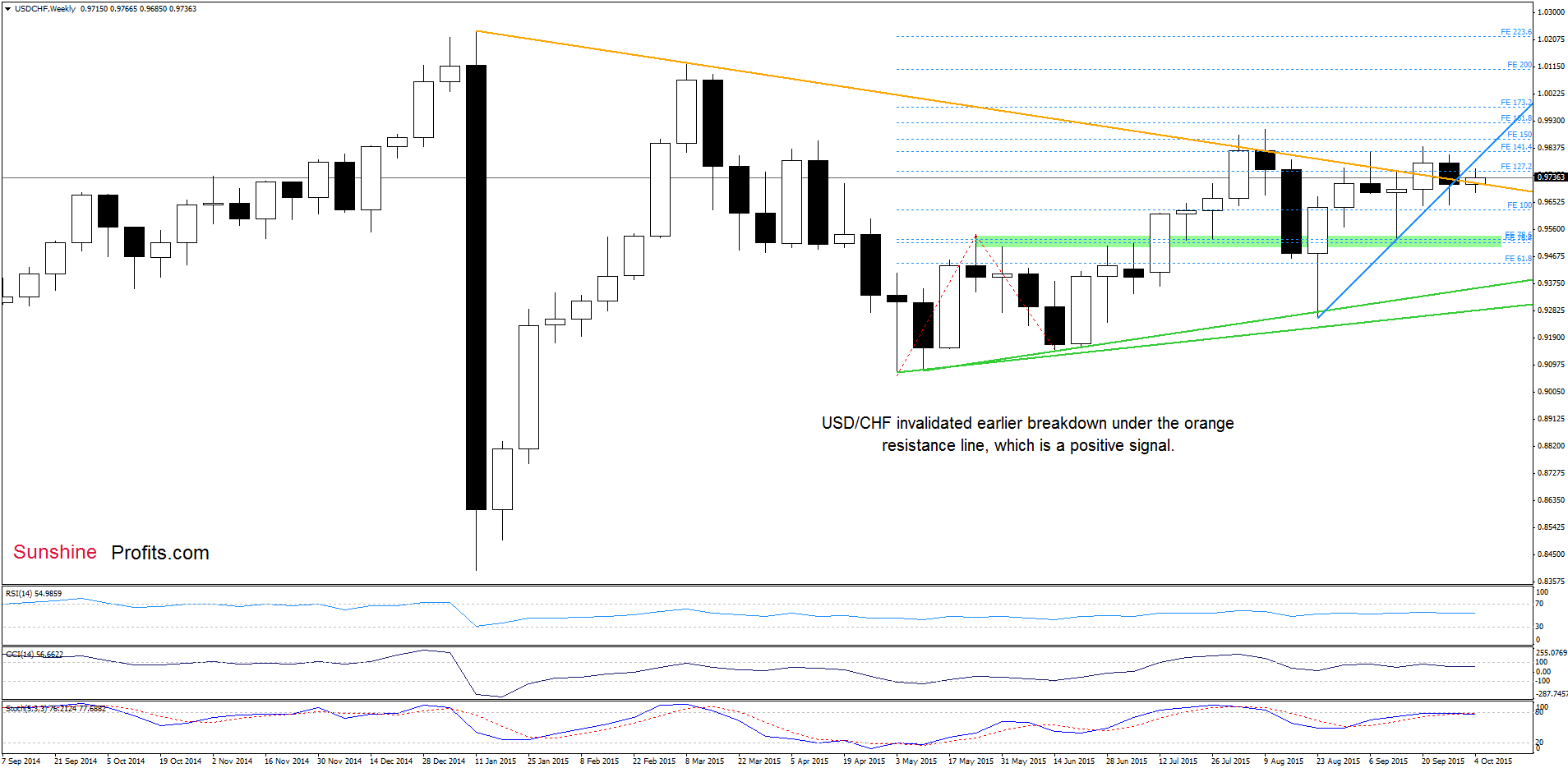
Task: Click the 1.03000 price axis label
Action: [1551, 12]
